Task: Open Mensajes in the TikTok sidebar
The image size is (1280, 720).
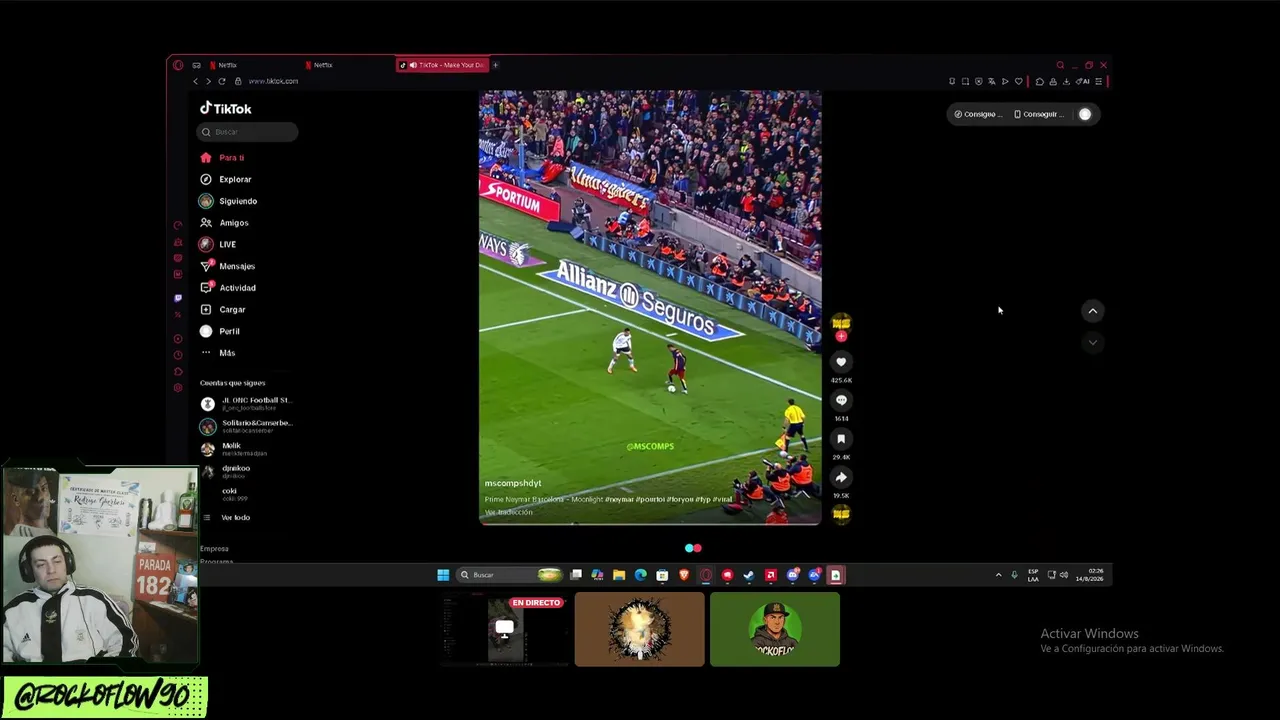Action: tap(228, 266)
